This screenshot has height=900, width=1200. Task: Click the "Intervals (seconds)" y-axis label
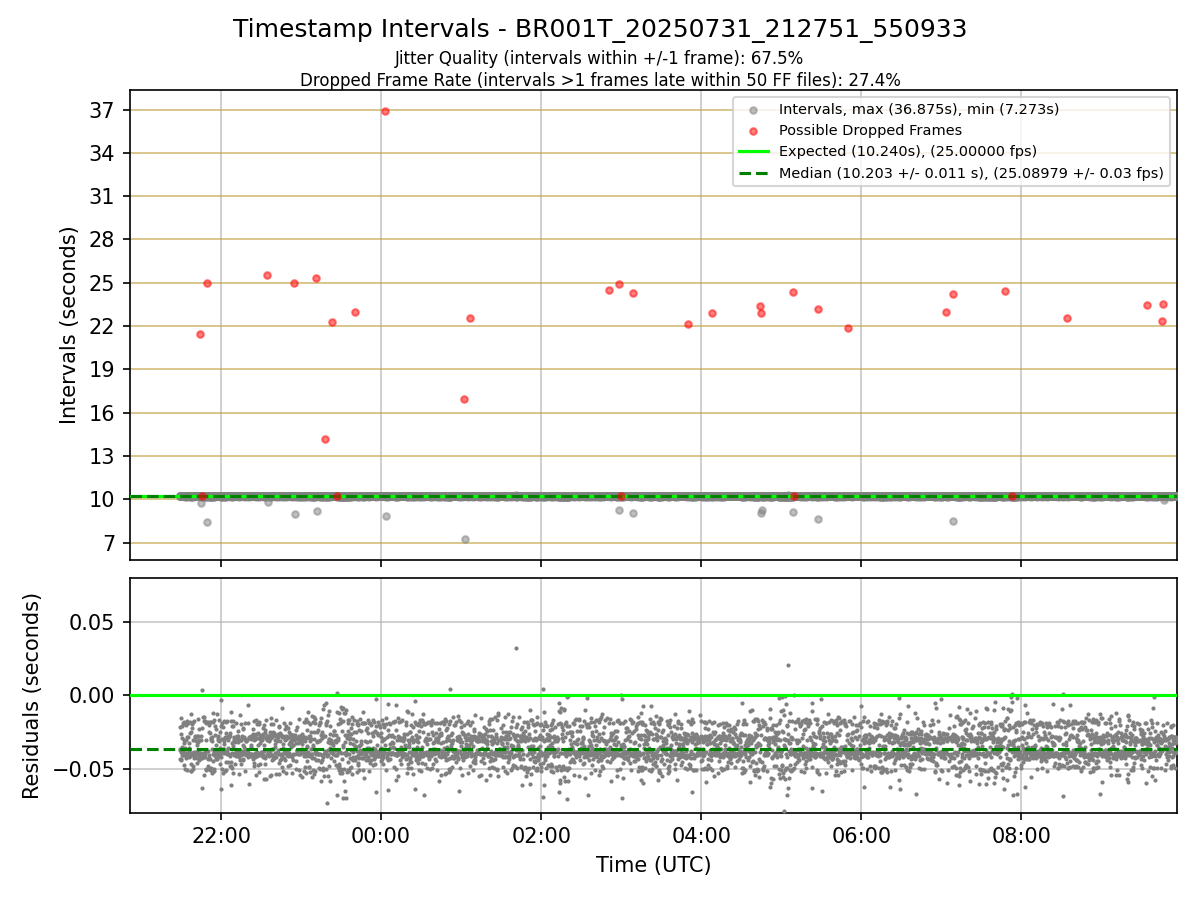[68, 325]
